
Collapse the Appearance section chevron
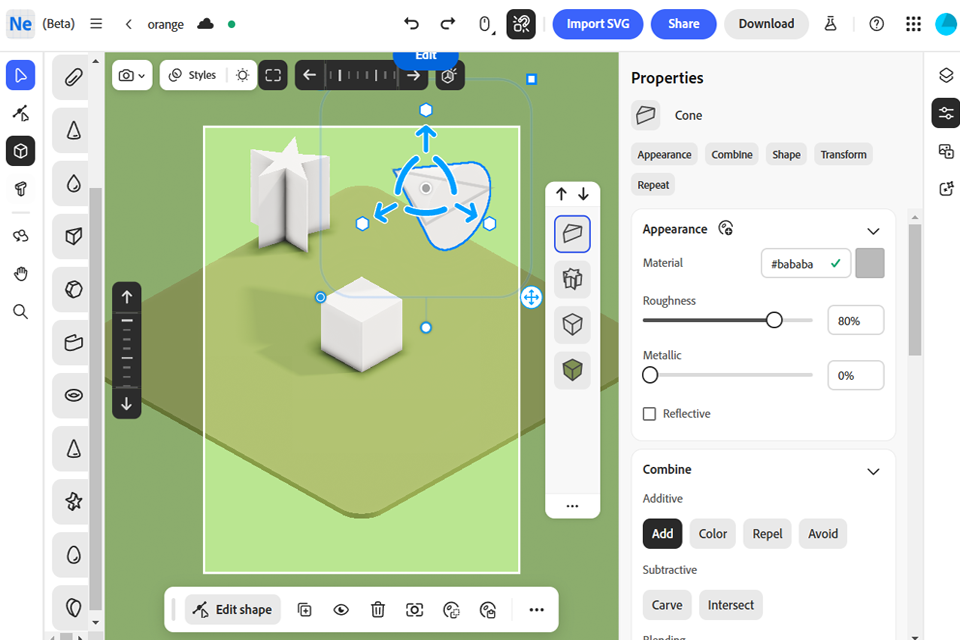[x=873, y=231]
